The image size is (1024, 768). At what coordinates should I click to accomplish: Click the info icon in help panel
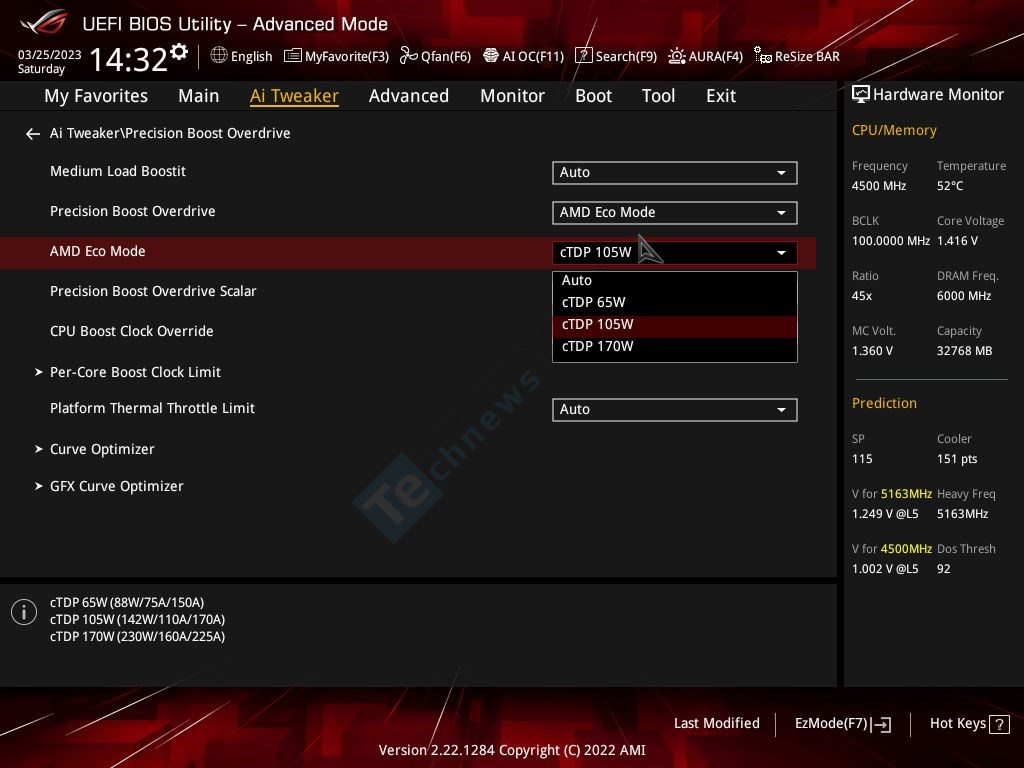click(x=24, y=613)
